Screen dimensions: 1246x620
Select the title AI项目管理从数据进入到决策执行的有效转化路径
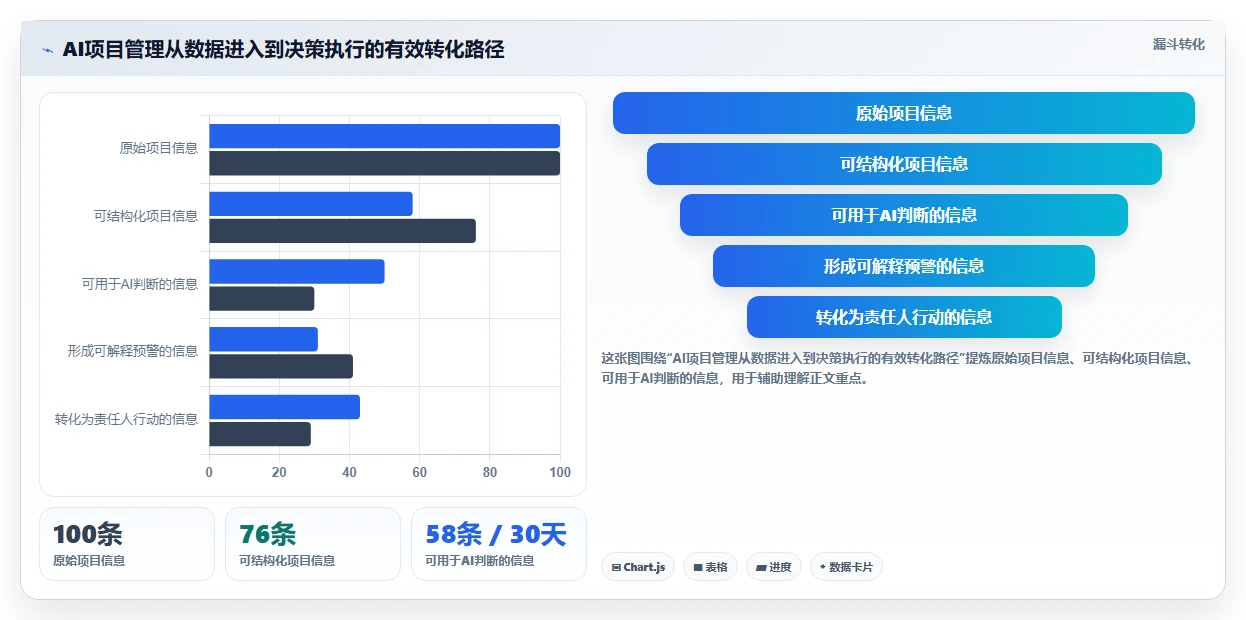[283, 50]
